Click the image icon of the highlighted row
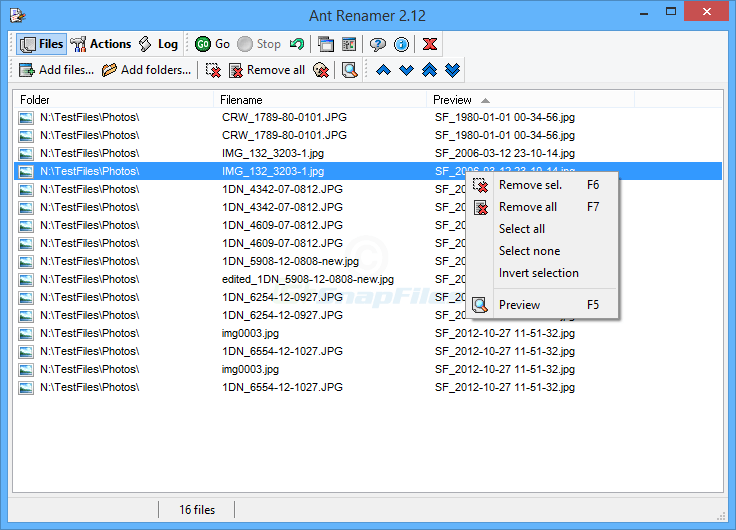Viewport: 736px width, 530px height. pos(26,172)
